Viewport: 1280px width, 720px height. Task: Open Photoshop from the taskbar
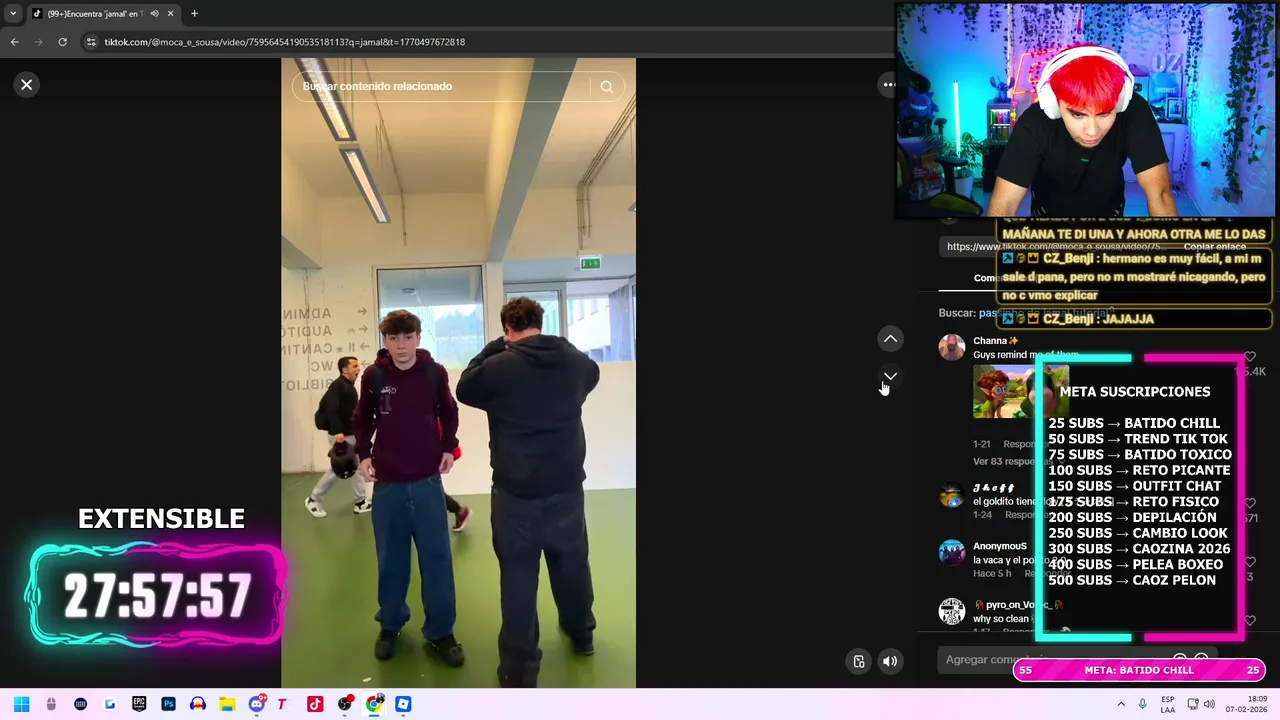click(168, 704)
